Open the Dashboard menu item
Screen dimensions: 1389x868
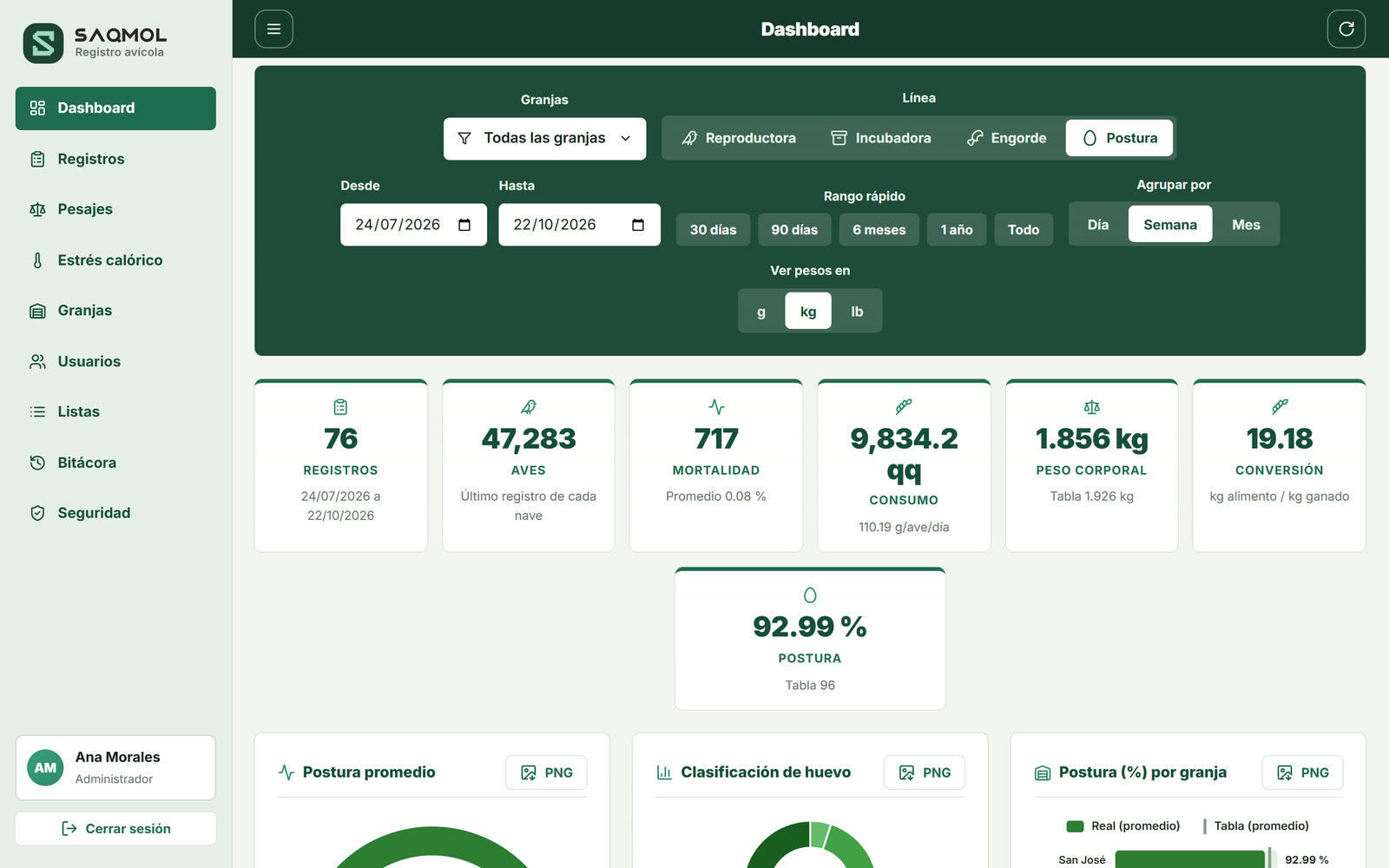[x=115, y=108]
